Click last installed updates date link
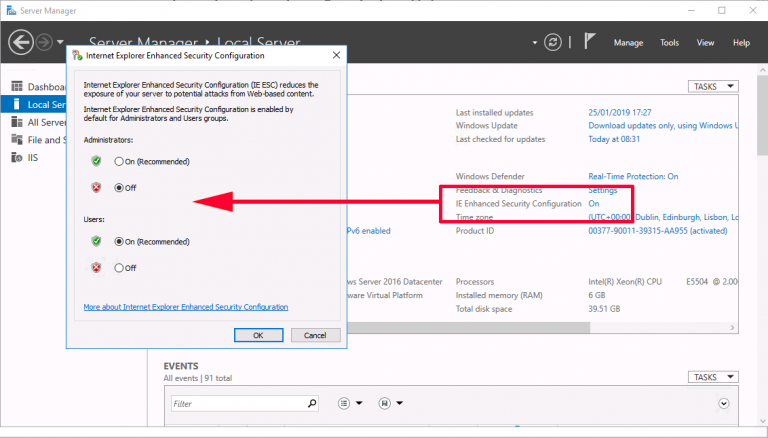768x438 pixels. coord(620,113)
